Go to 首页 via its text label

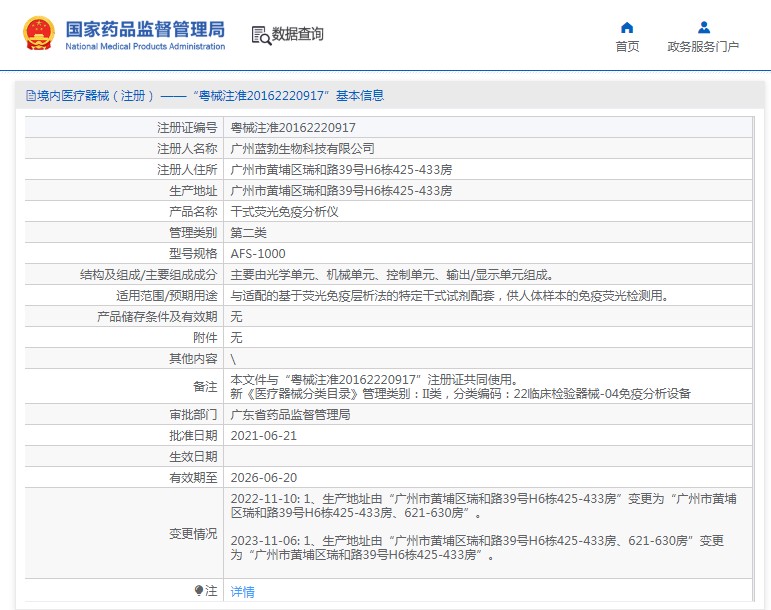point(627,47)
